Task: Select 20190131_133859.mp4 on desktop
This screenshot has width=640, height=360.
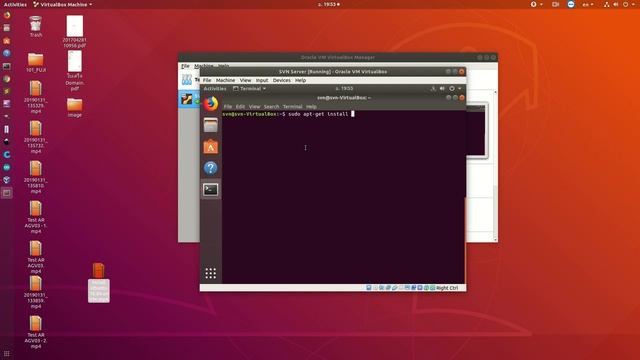Action: 36,292
